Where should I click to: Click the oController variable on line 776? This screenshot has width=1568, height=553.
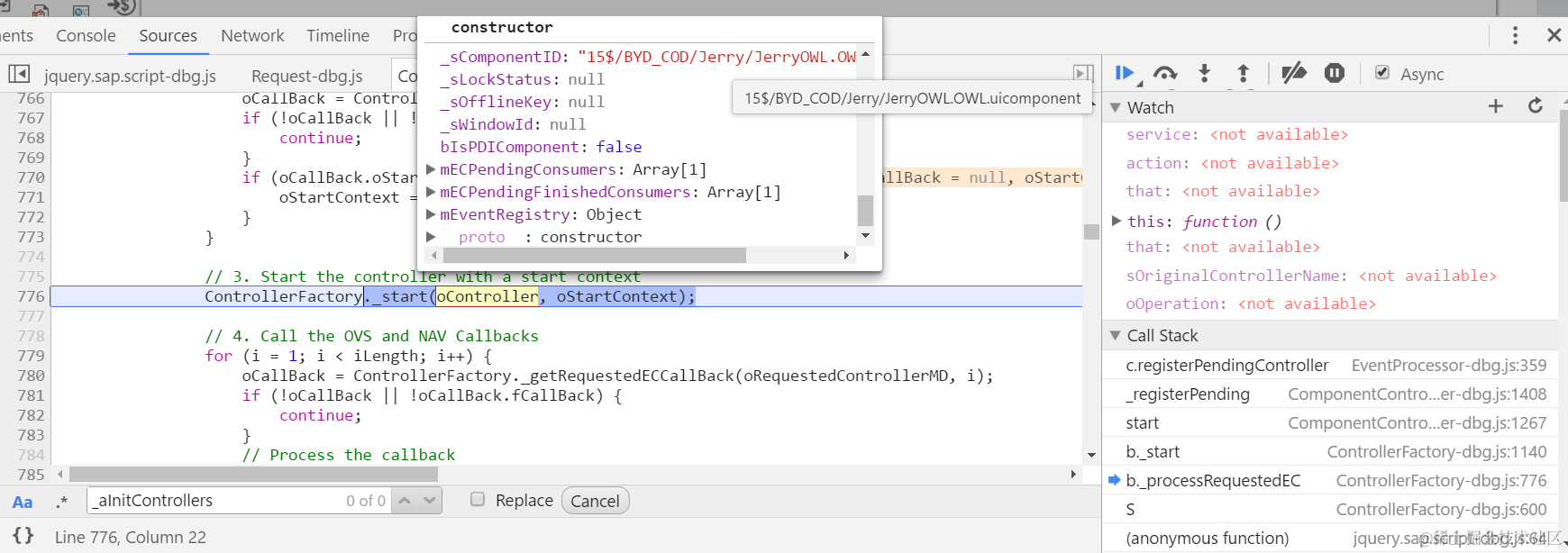(488, 296)
